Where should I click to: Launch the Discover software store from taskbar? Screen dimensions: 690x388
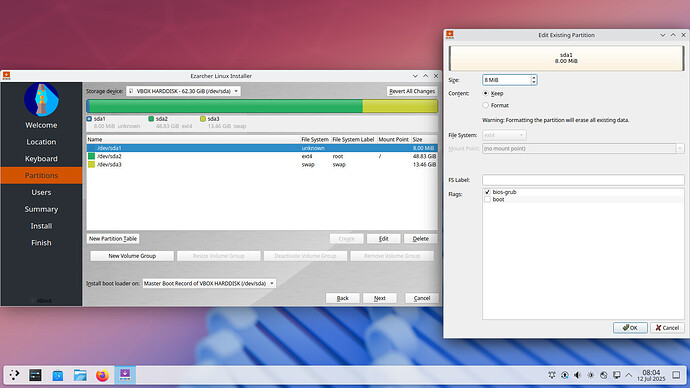(x=58, y=375)
